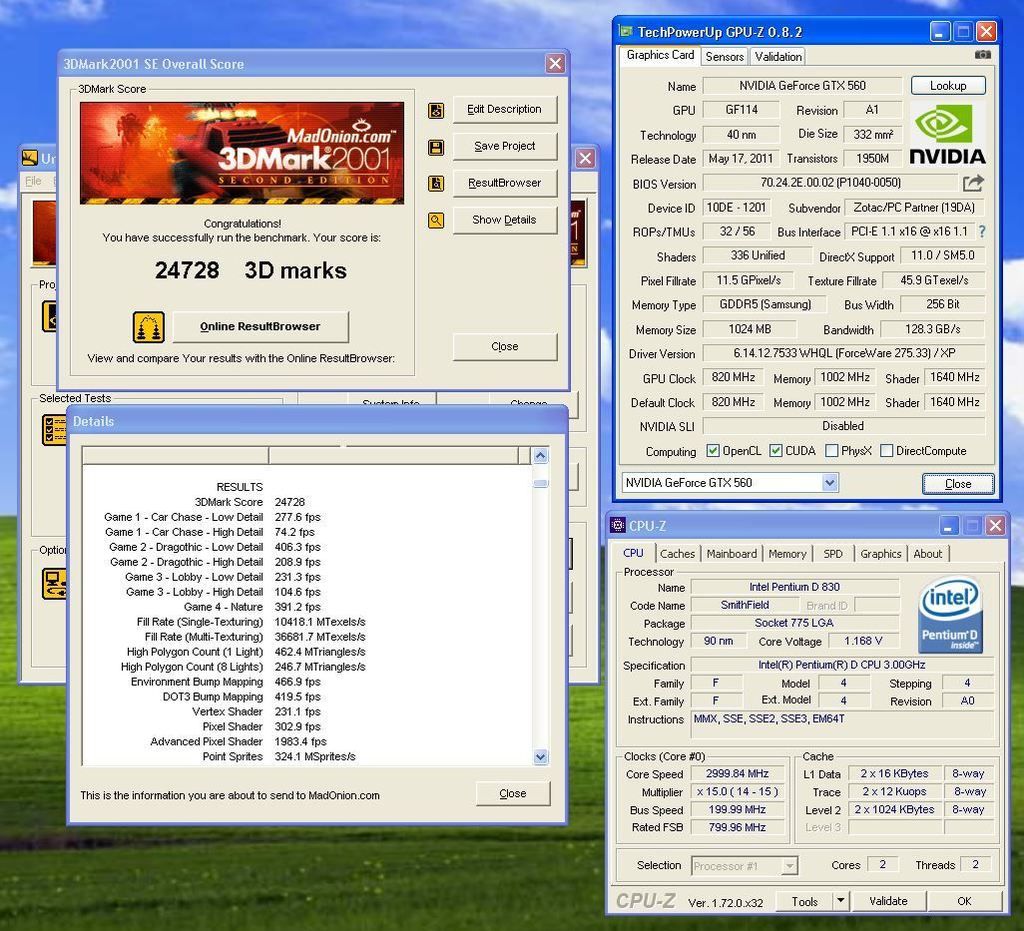Click the CPU-Z OK button
Image resolution: width=1024 pixels, height=931 pixels.
[964, 901]
